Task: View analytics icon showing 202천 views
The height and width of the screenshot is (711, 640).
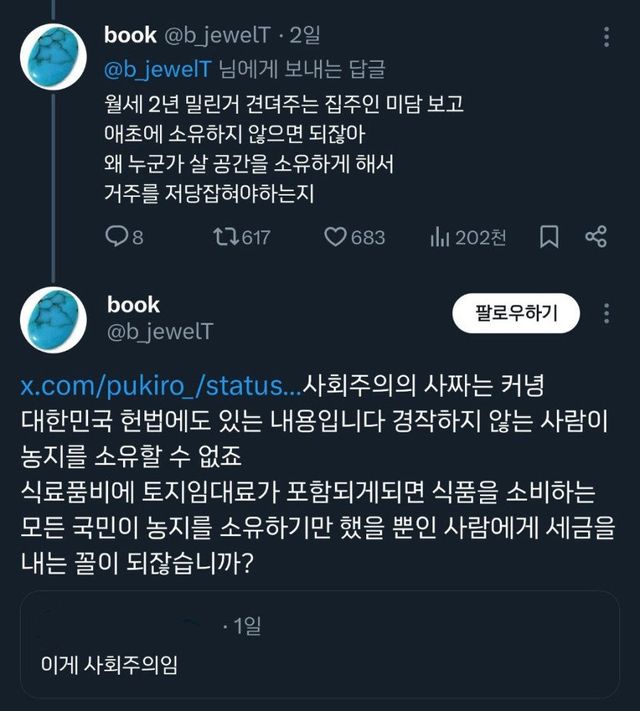Action: click(438, 237)
